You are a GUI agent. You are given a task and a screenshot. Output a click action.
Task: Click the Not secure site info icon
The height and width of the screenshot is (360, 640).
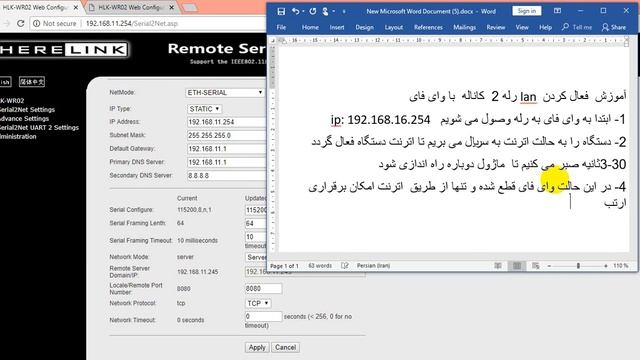point(36,24)
